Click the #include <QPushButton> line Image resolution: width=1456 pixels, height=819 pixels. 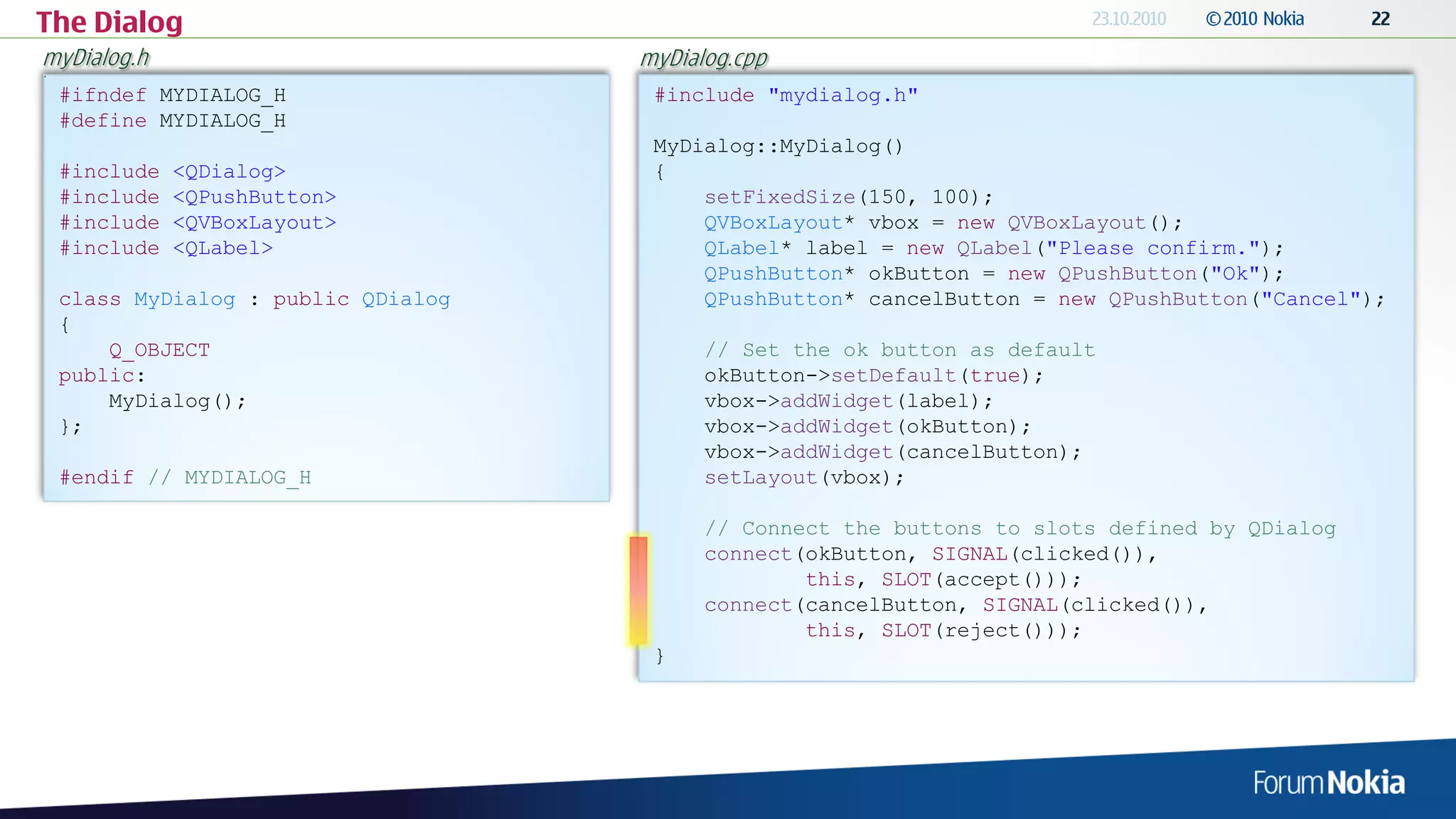(198, 197)
